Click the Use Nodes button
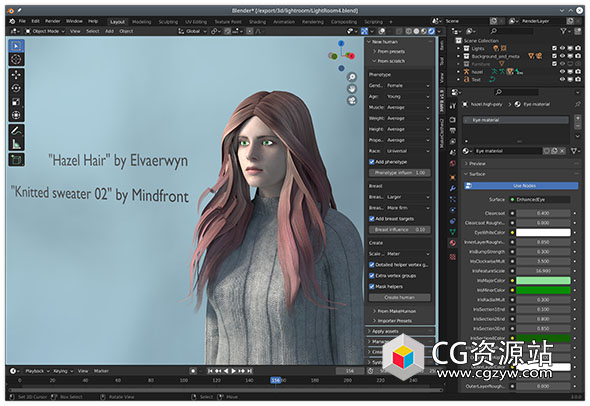 coord(522,186)
